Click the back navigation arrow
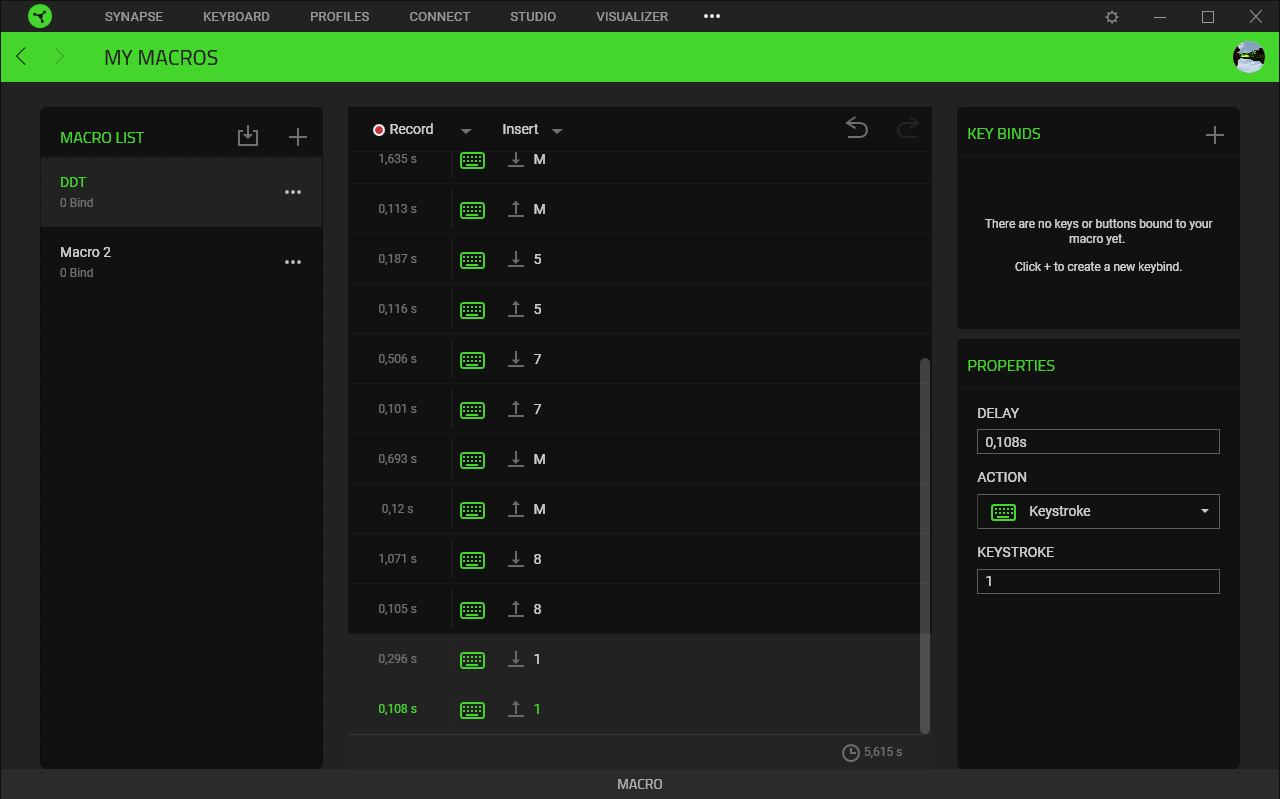1280x799 pixels. coord(21,57)
